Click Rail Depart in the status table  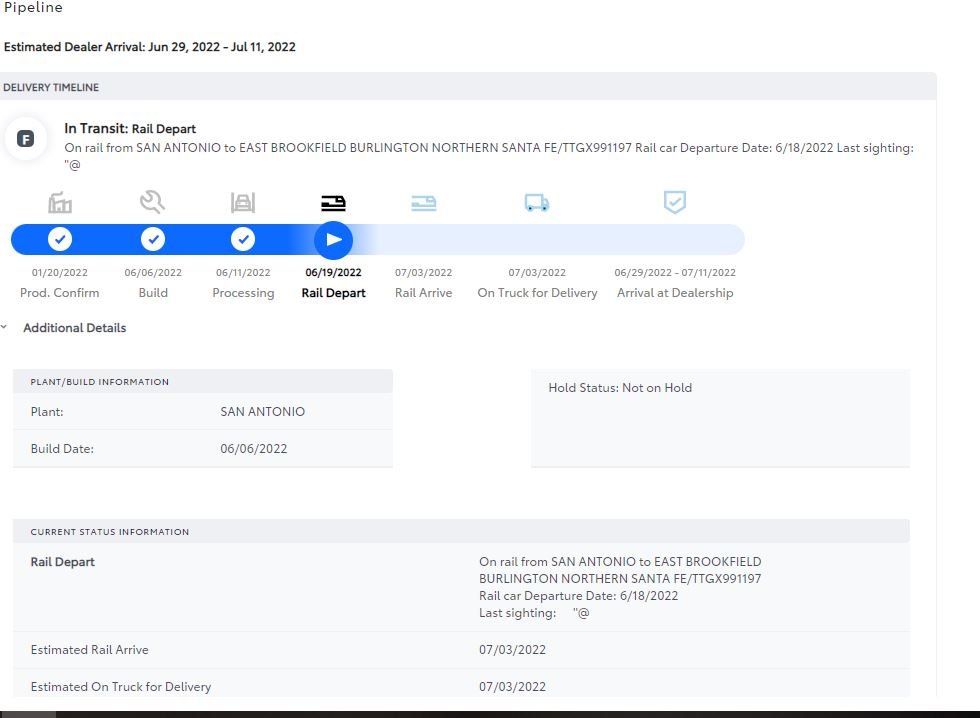tap(62, 562)
